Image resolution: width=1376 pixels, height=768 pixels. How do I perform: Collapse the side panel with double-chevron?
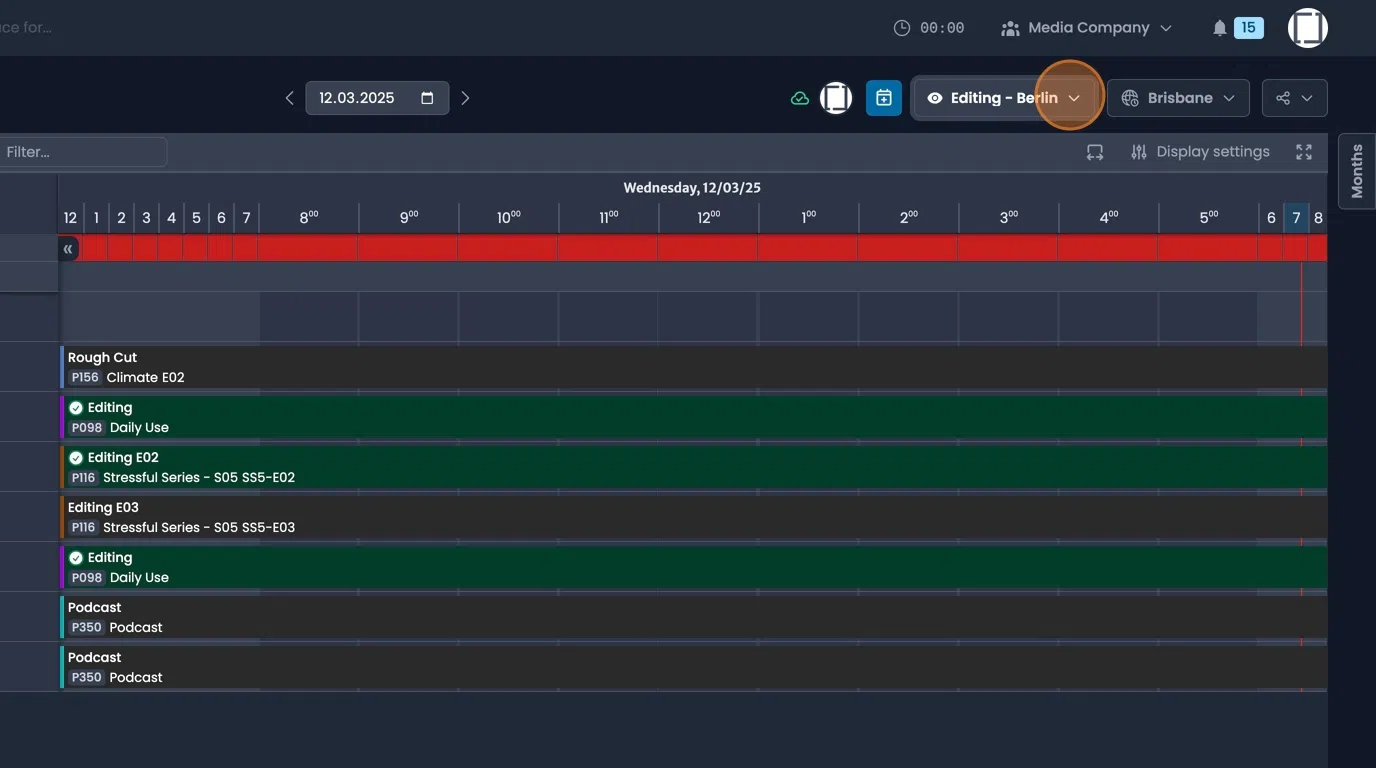68,248
